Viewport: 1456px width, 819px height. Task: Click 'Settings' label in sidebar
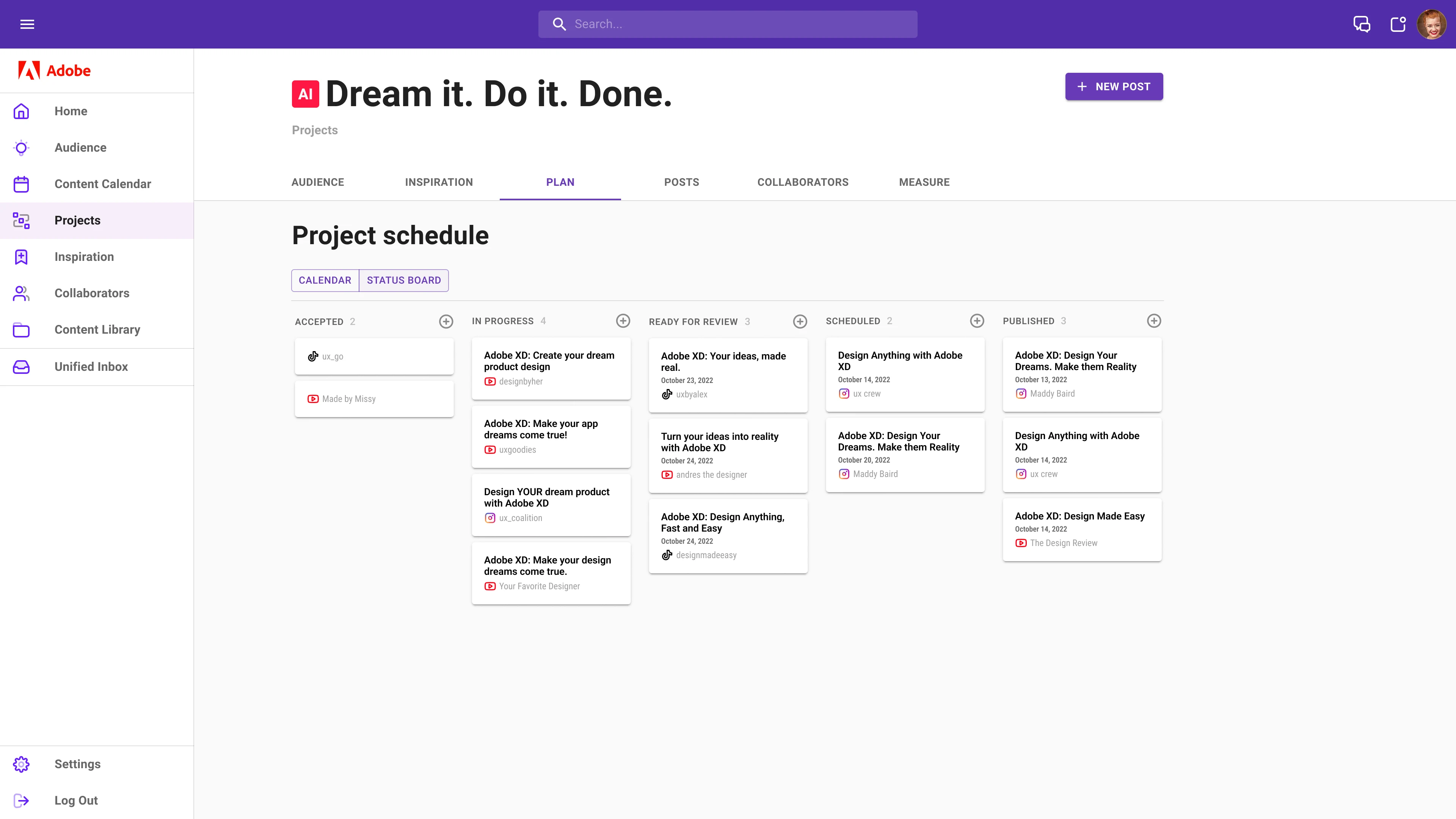pyautogui.click(x=77, y=764)
